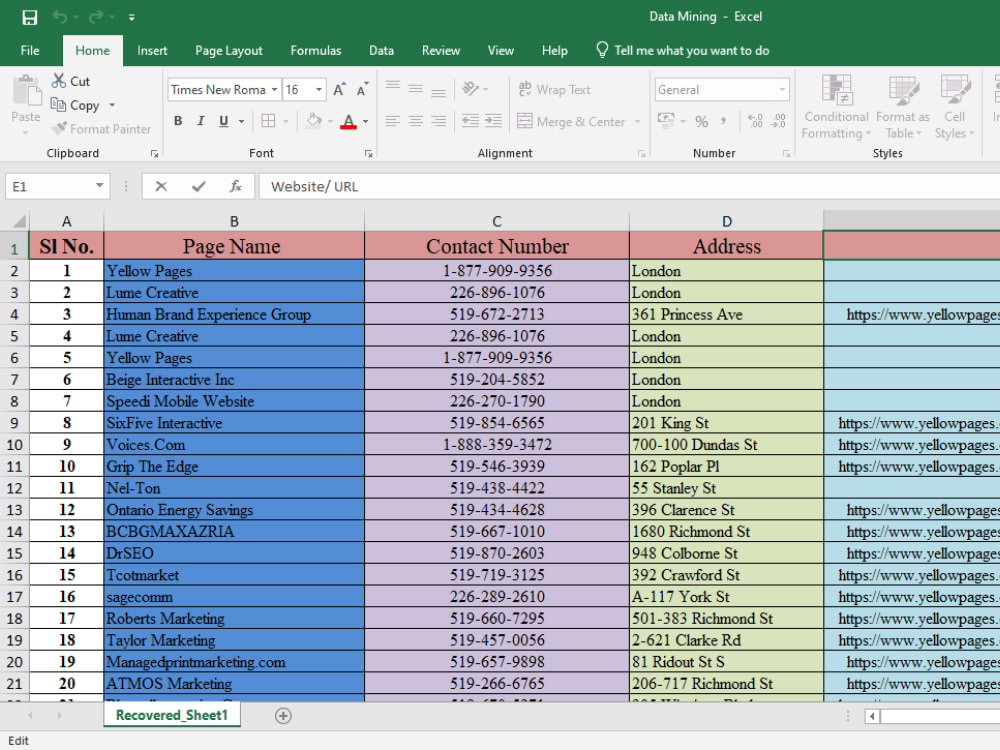Viewport: 1000px width, 750px height.
Task: Click the Align Right icon
Action: click(x=438, y=121)
